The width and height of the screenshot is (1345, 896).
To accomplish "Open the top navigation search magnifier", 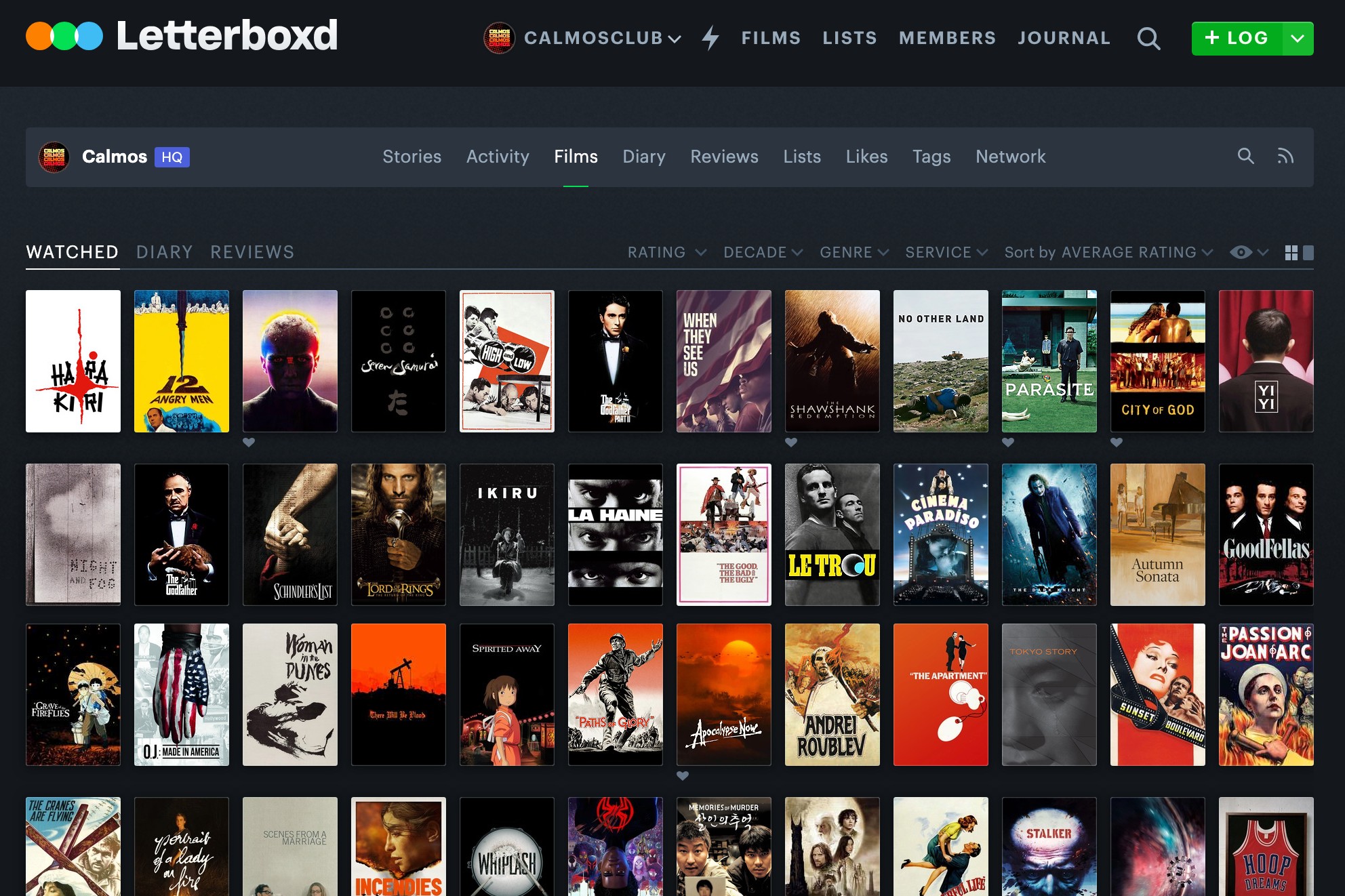I will click(x=1148, y=39).
